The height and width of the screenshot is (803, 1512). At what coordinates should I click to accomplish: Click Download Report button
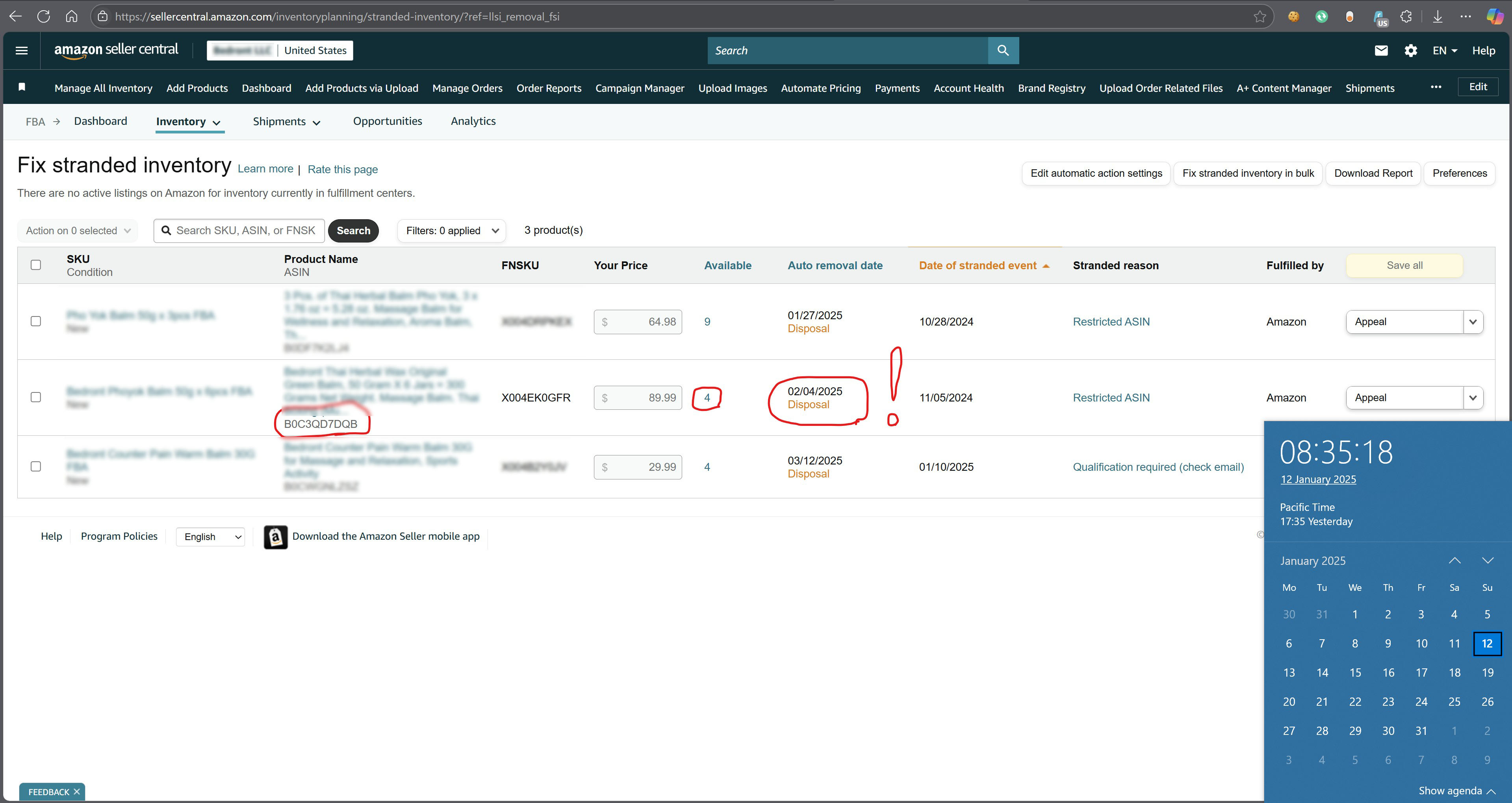click(x=1373, y=173)
